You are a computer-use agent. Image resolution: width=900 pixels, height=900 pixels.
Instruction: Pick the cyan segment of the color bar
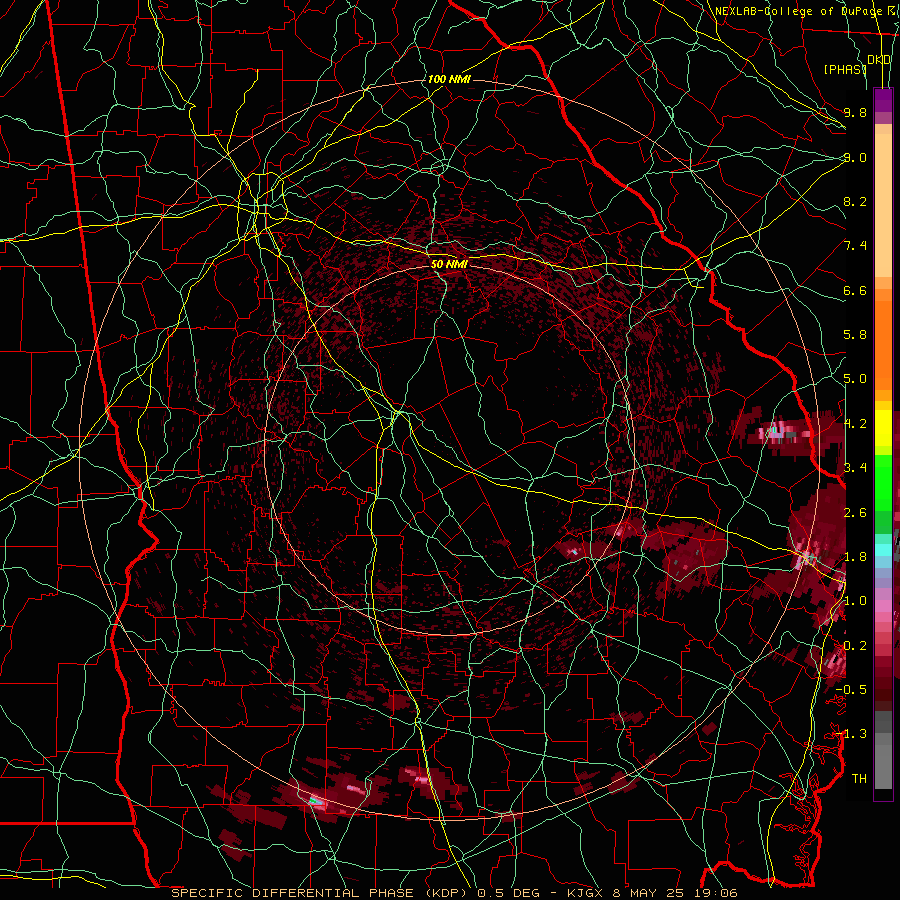point(883,550)
